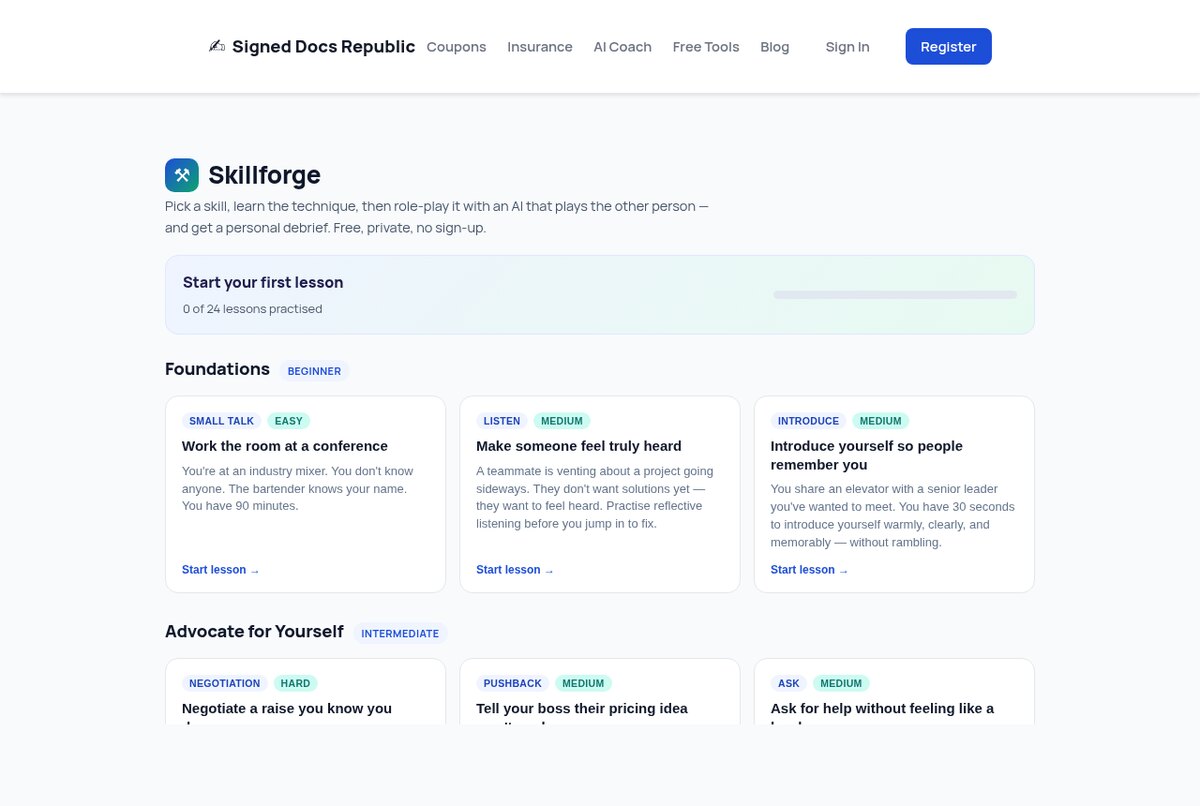Click the Signed Docs Republic logo icon
Viewport: 1200px width, 806px height.
point(216,46)
